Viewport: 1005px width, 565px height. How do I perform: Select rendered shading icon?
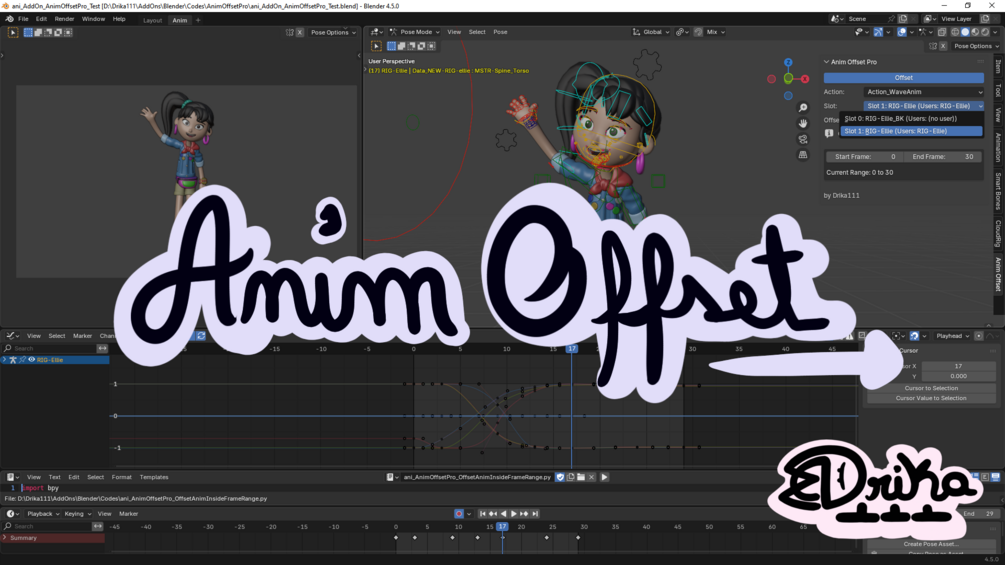point(985,32)
